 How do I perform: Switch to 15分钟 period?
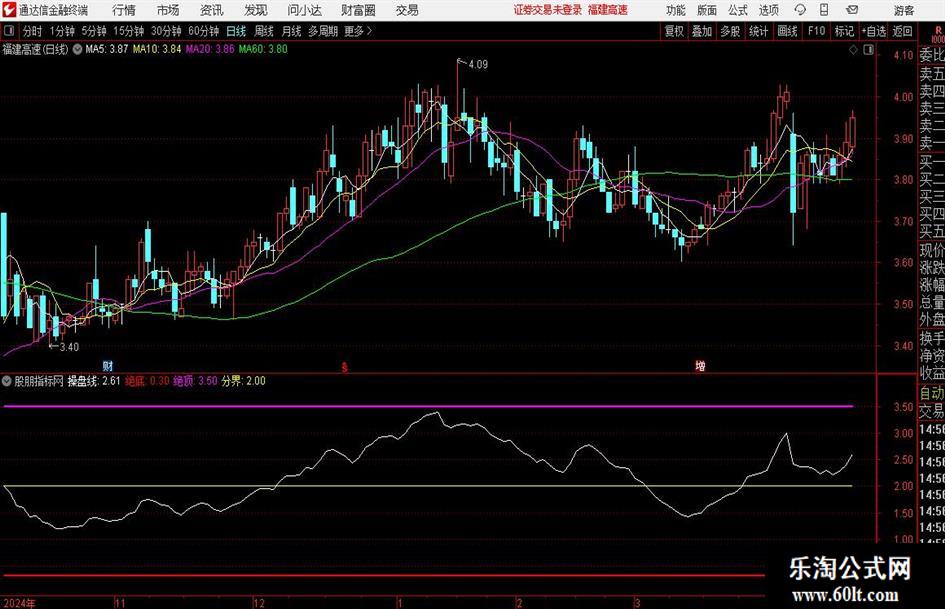129,31
